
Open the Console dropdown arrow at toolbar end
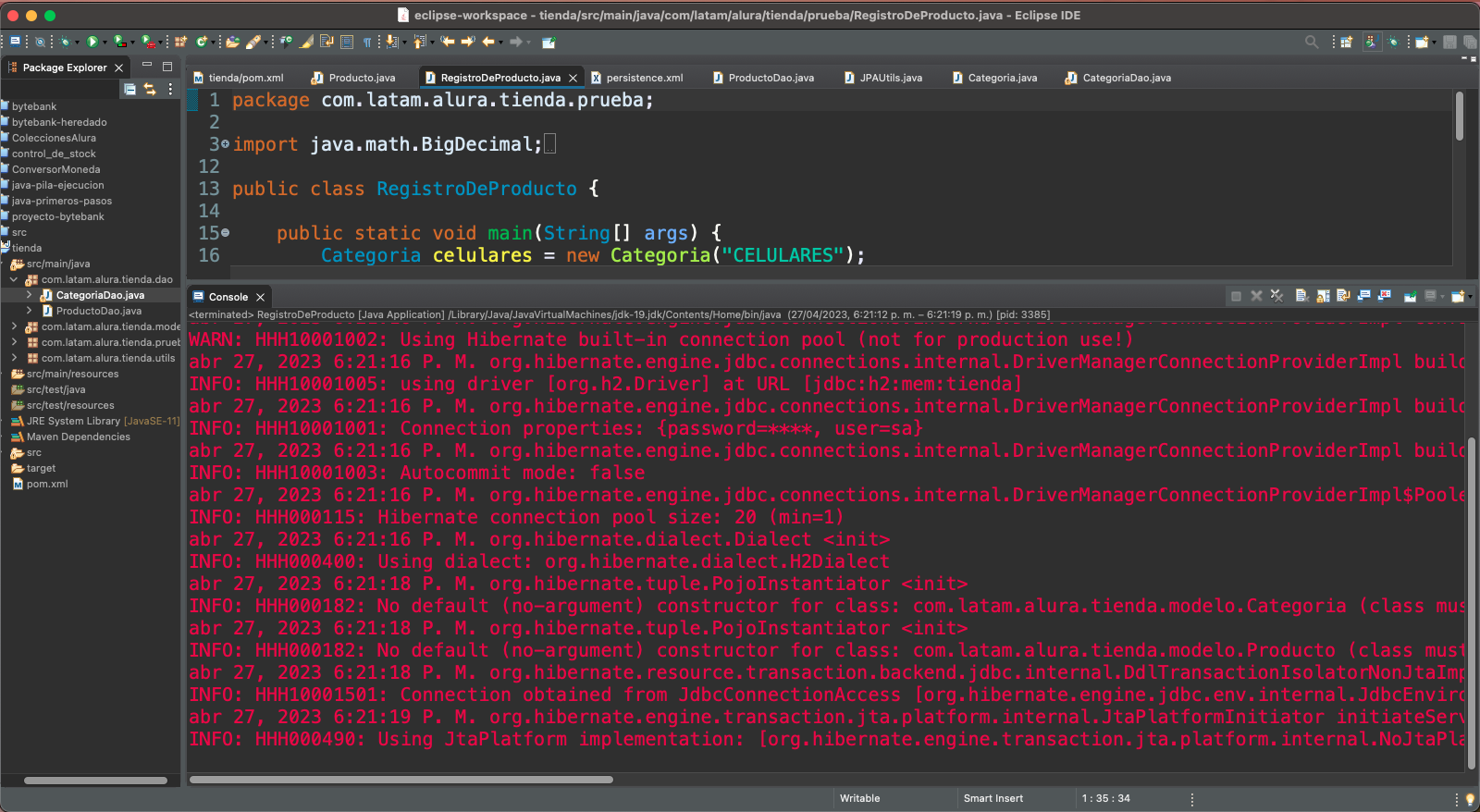(x=1470, y=297)
